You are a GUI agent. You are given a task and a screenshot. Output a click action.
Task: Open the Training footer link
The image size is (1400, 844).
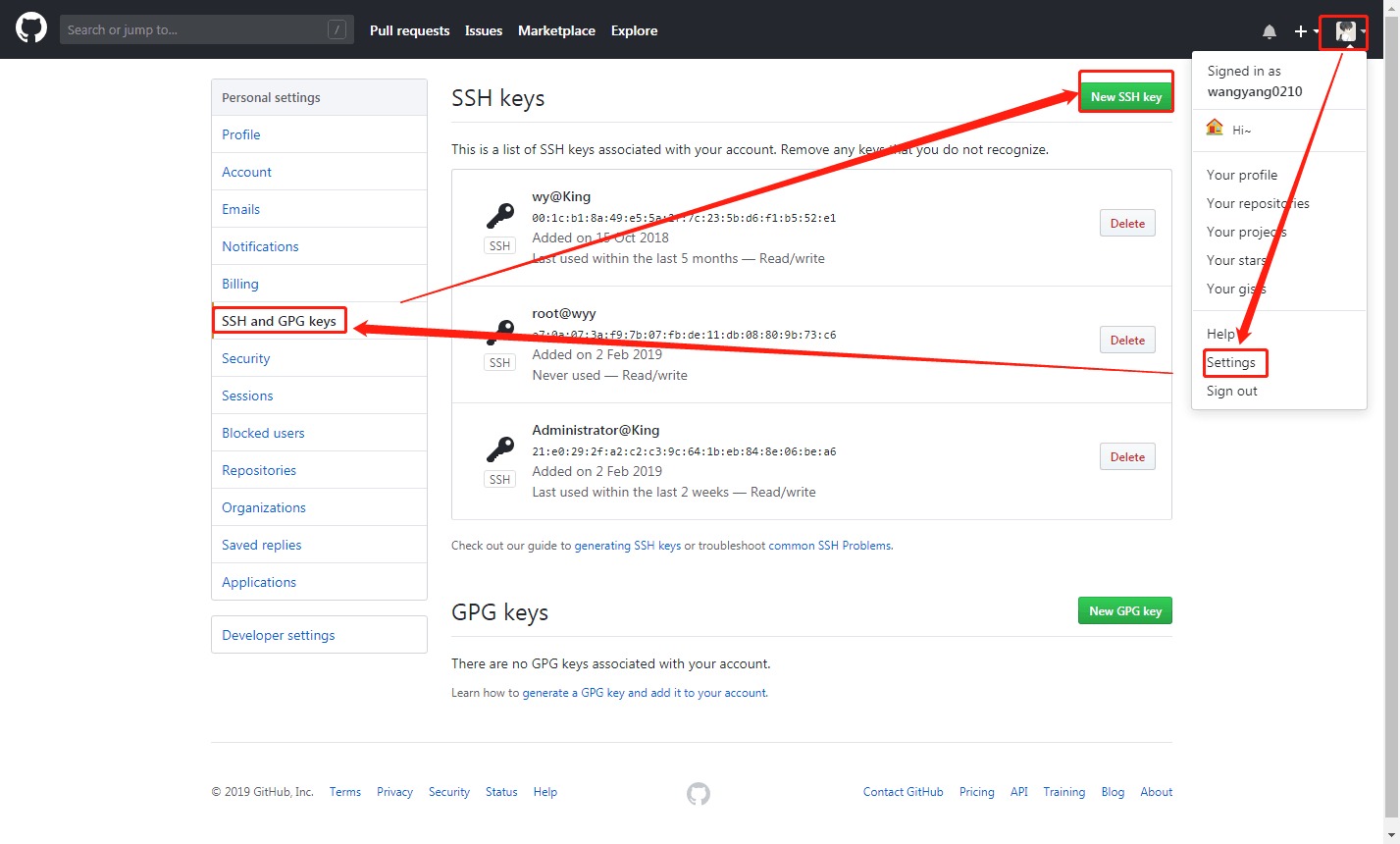coord(1064,792)
